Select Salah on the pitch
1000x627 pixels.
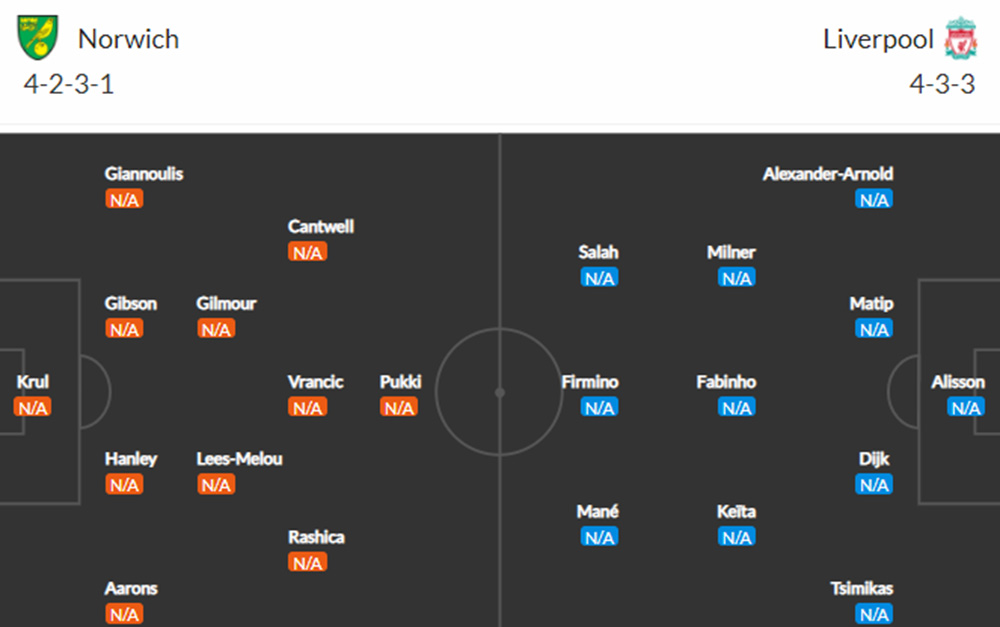coord(598,253)
